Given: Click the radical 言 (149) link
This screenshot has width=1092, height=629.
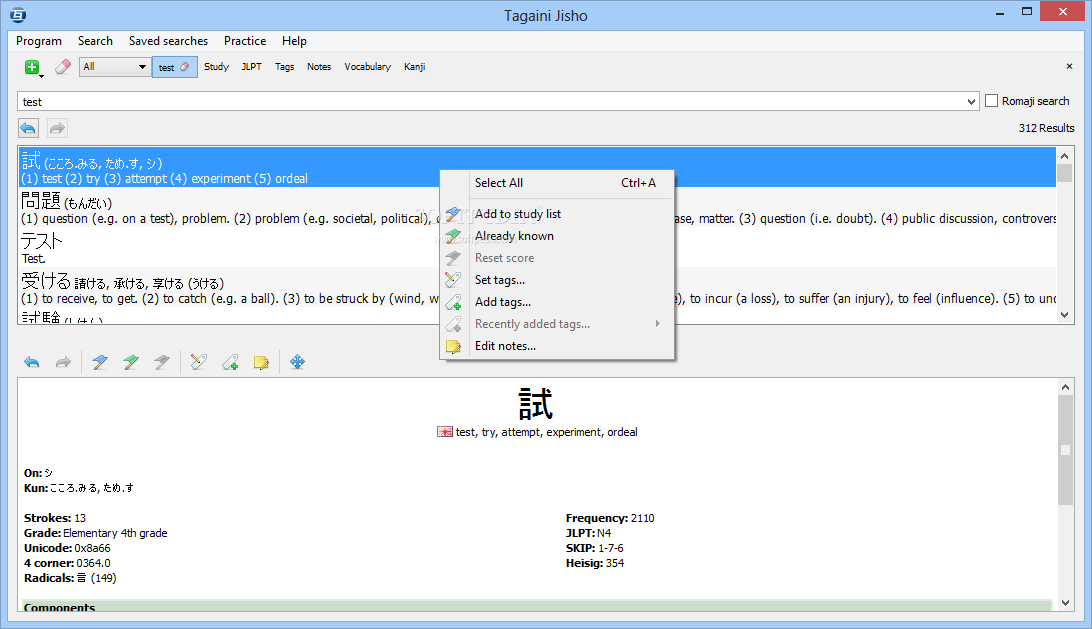Looking at the screenshot, I should coord(96,578).
